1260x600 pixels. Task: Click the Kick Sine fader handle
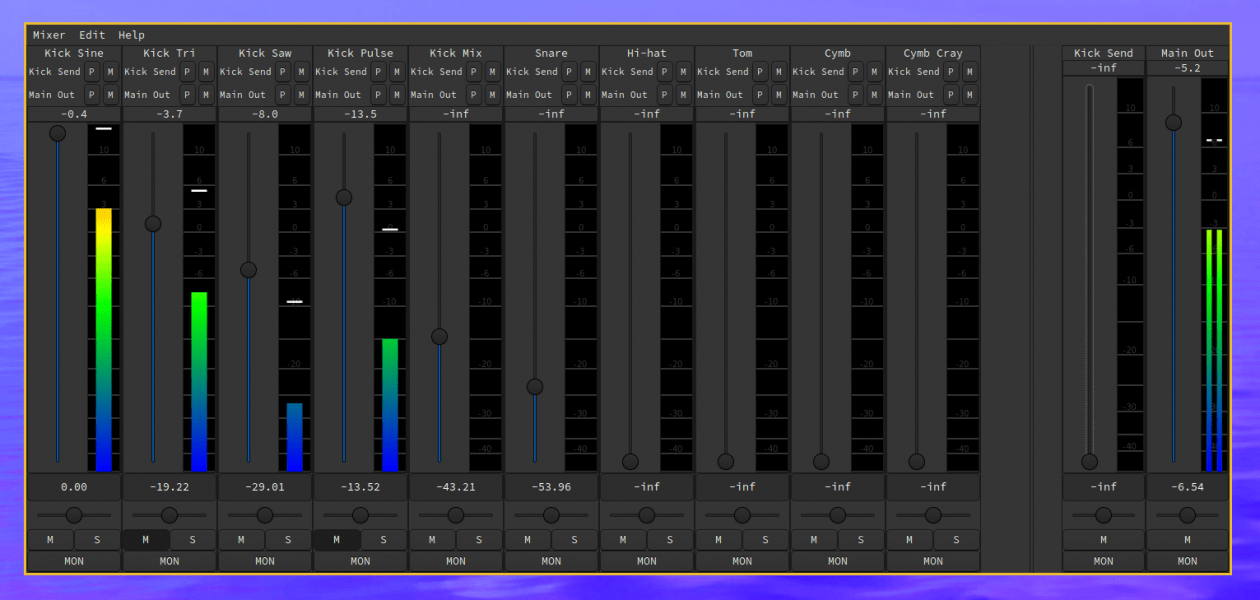(58, 133)
